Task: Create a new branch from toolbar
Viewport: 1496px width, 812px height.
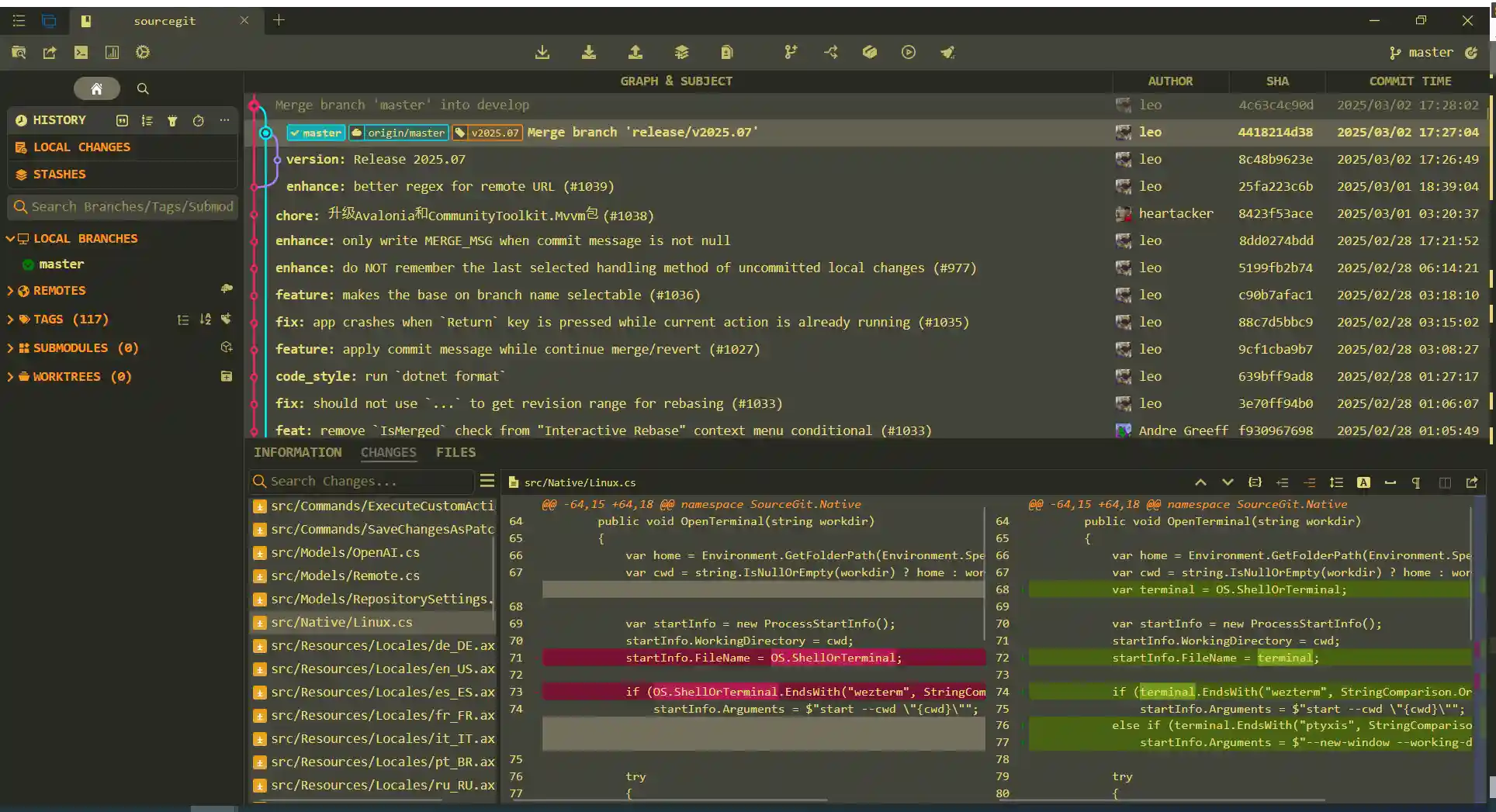Action: click(x=791, y=52)
